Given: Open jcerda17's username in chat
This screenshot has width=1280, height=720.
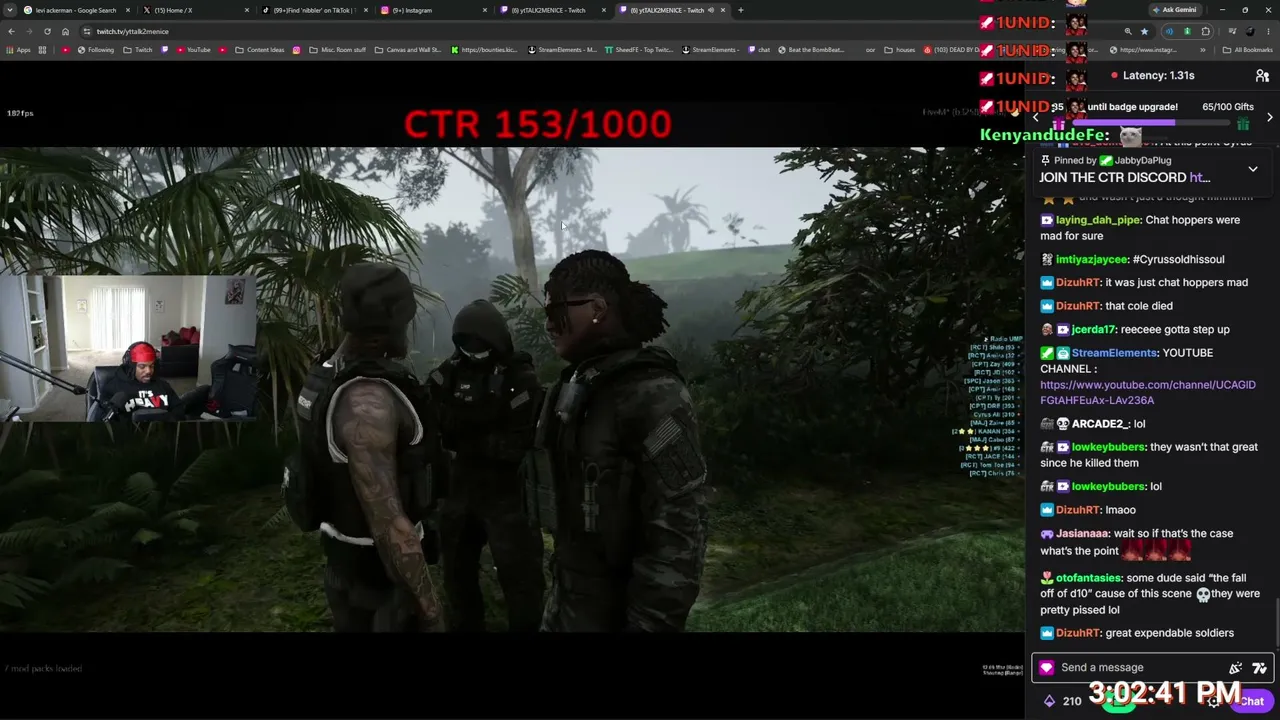Looking at the screenshot, I should click(x=1093, y=330).
